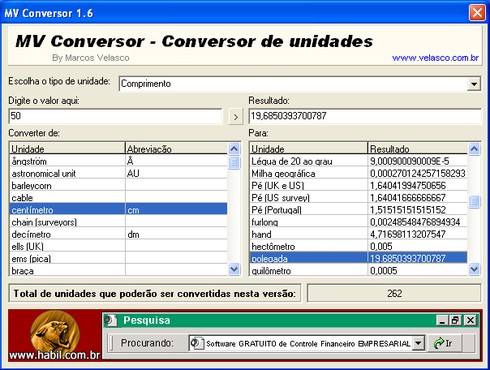The height and width of the screenshot is (370, 490).
Task: Select Légua de 20 ao grau row
Action: (358, 161)
